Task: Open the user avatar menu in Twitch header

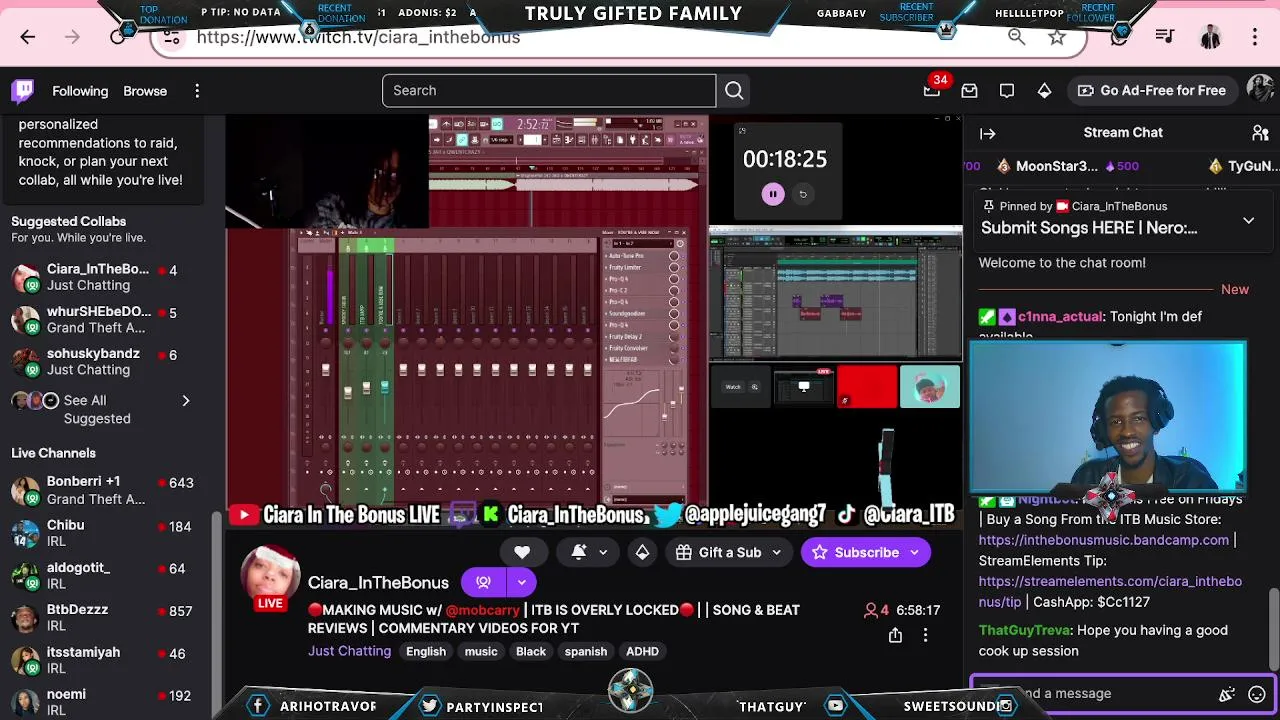Action: pyautogui.click(x=1261, y=90)
